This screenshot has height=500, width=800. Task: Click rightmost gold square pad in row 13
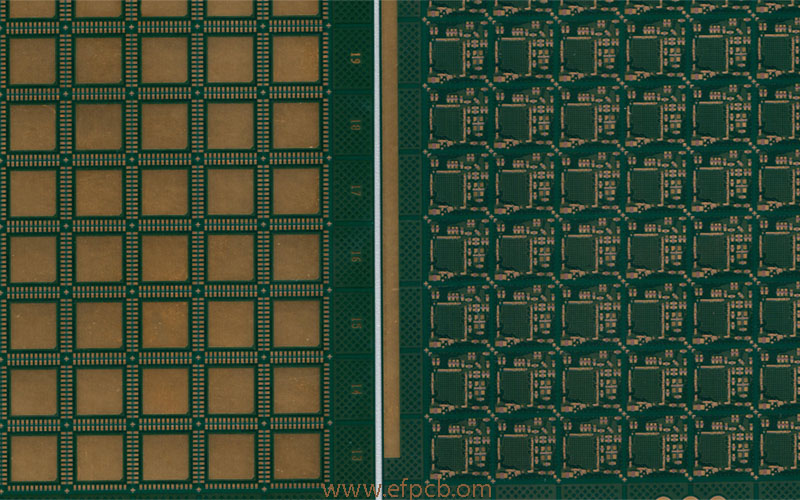296,456
